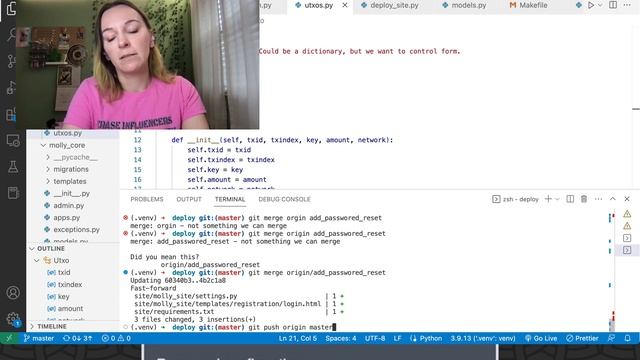640x360 pixels.
Task: Switch to the Makefile tab
Action: click(529, 5)
